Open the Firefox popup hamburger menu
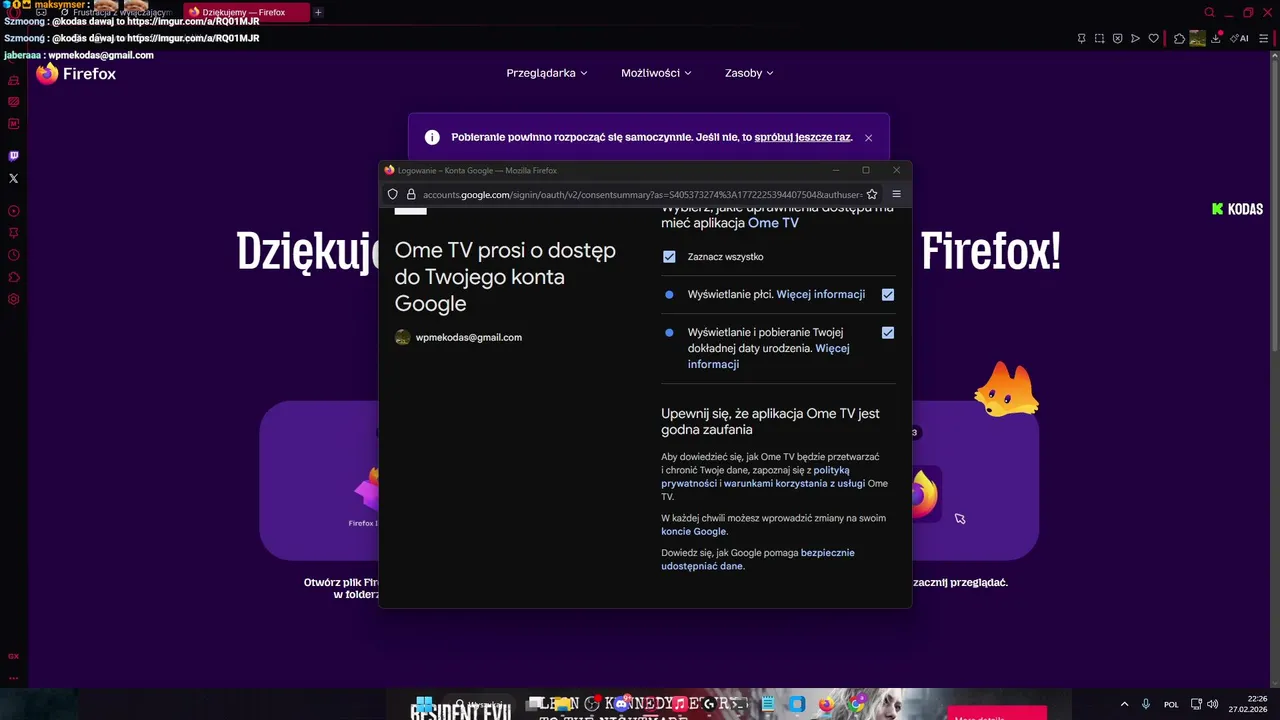The height and width of the screenshot is (720, 1280). pyautogui.click(x=896, y=194)
